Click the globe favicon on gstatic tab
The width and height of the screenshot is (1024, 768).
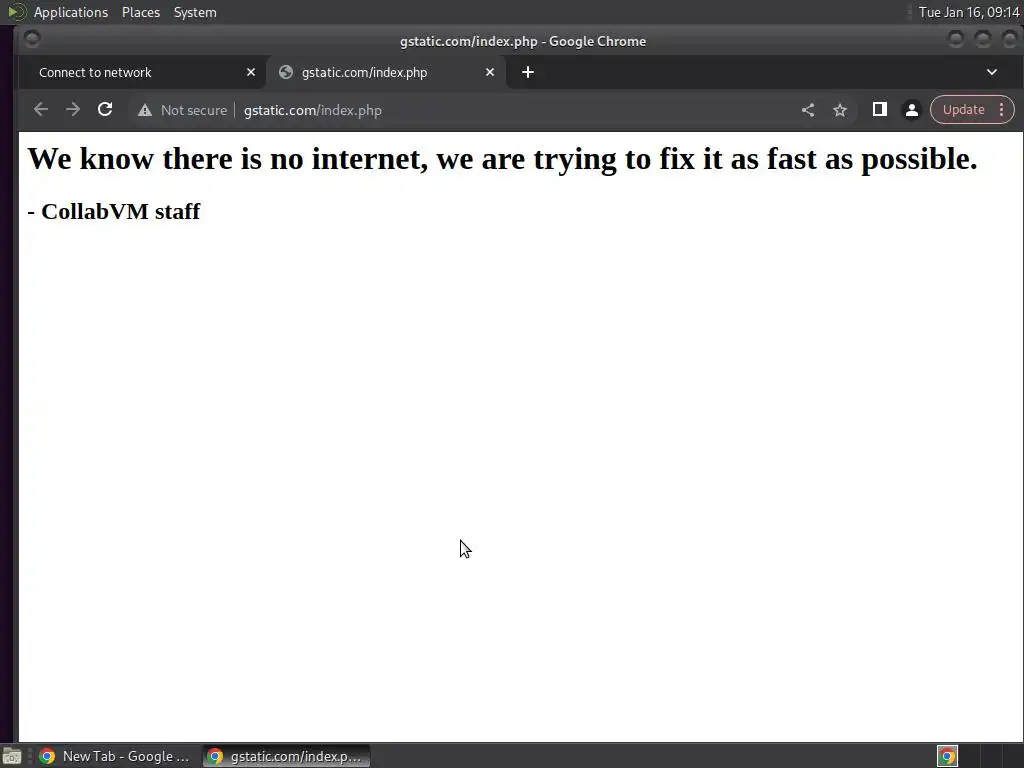pos(285,72)
